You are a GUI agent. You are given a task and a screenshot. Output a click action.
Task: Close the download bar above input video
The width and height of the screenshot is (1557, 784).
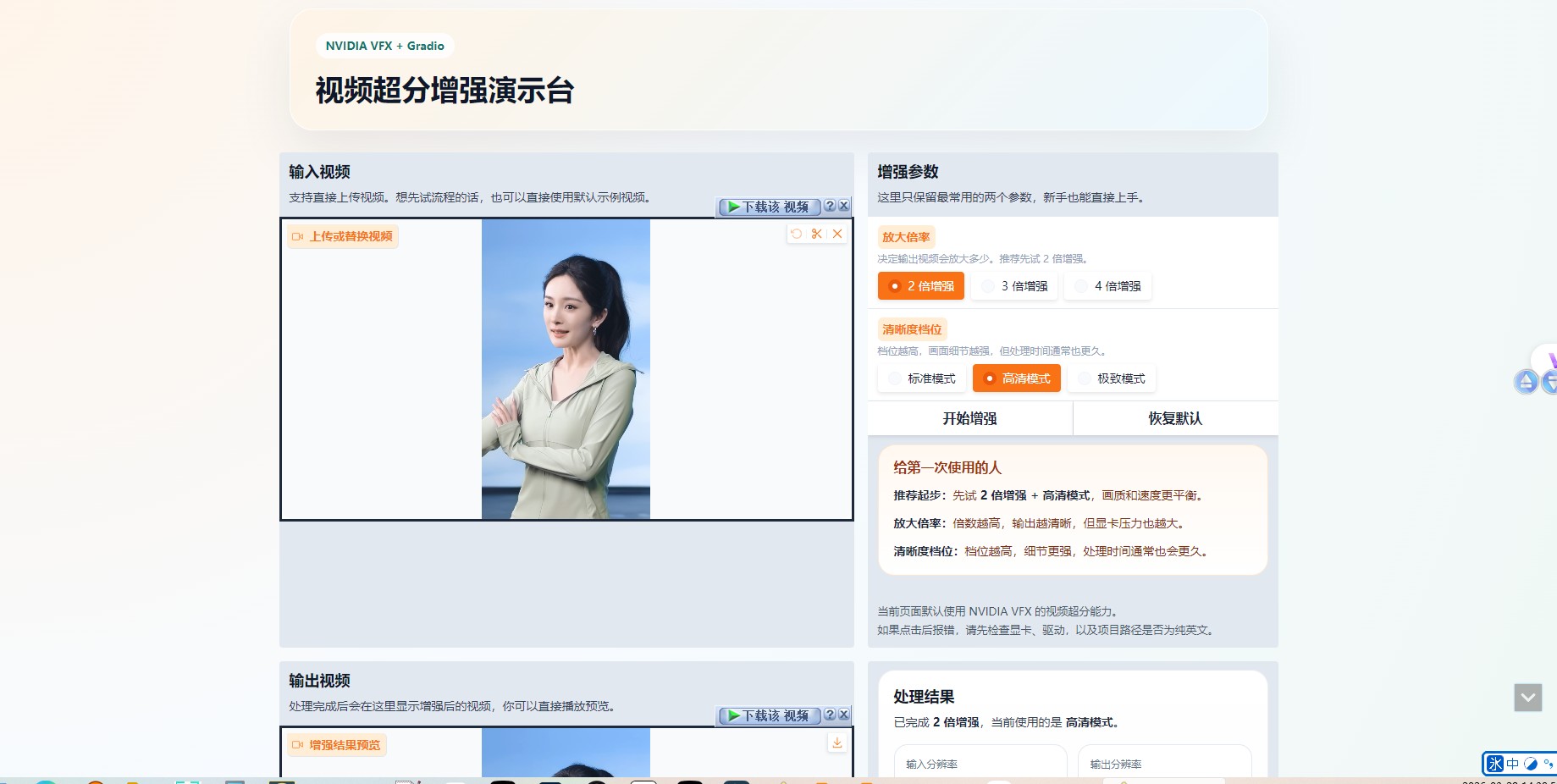coord(843,206)
